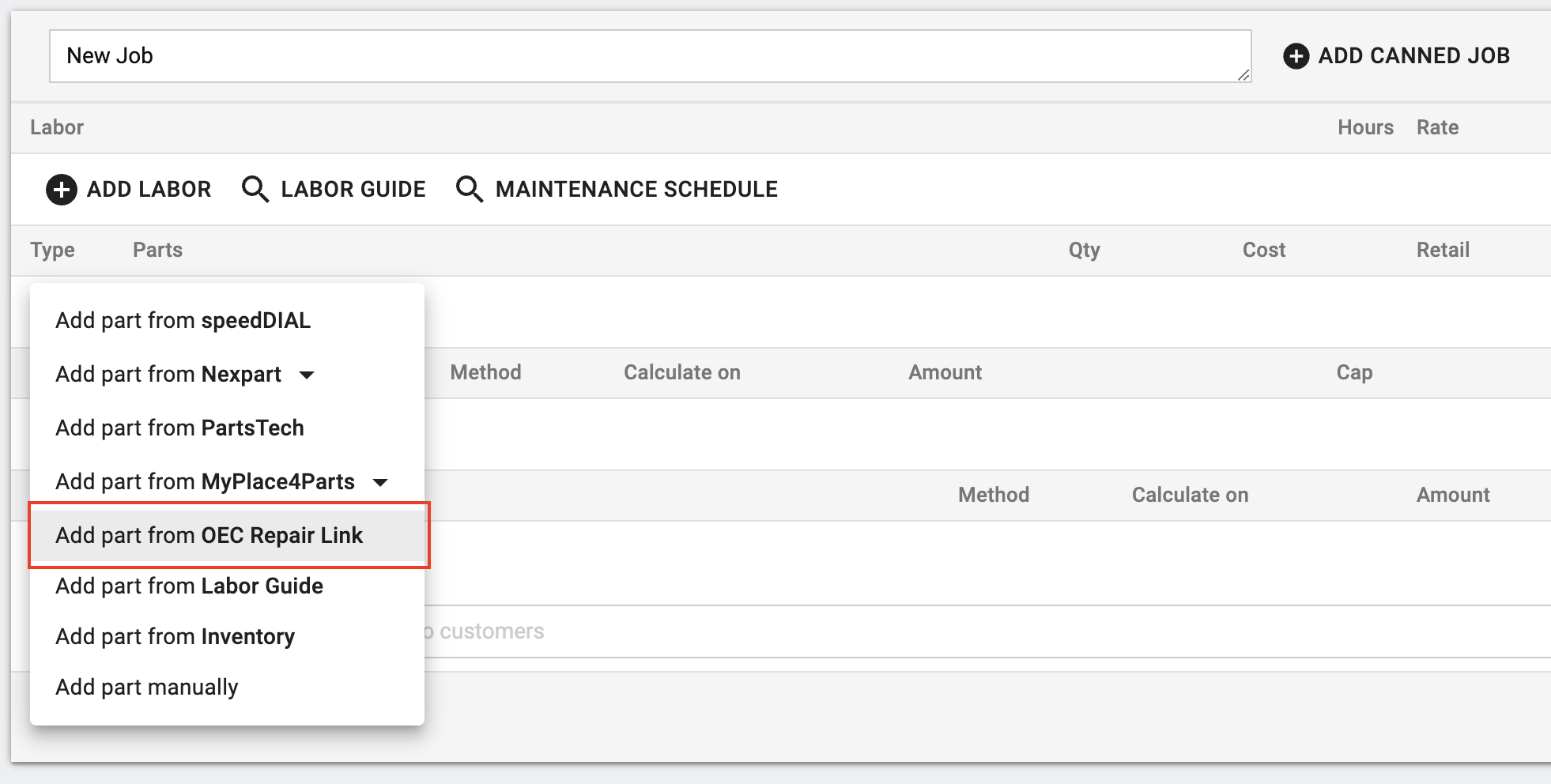
Task: Expand the Nexpart submenu arrow
Action: click(x=307, y=375)
